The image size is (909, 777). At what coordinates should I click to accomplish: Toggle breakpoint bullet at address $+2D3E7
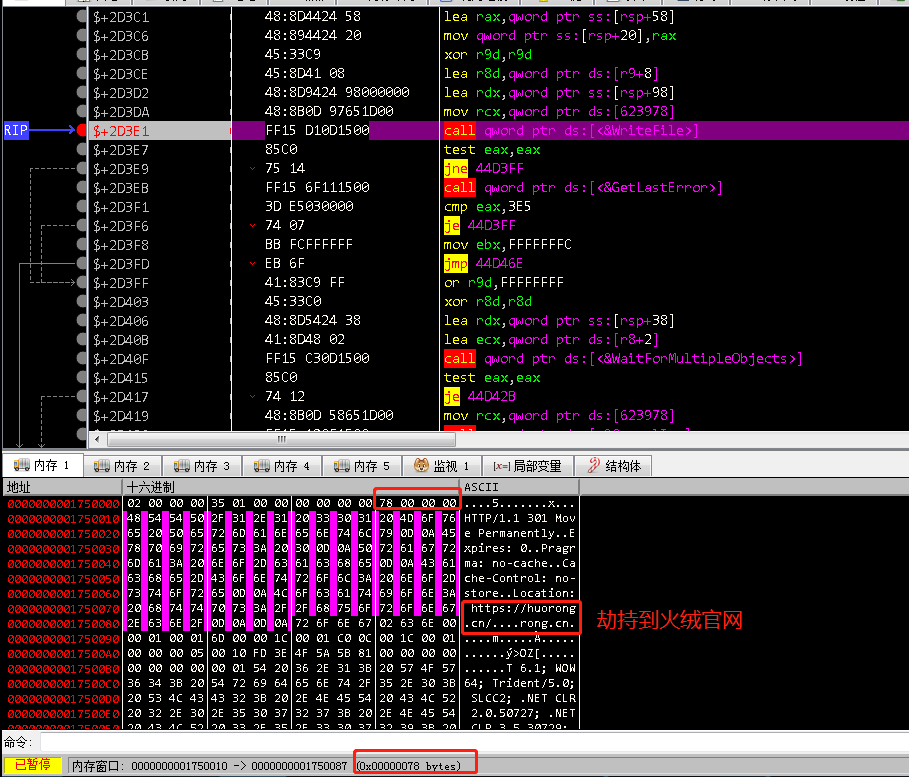[x=82, y=150]
